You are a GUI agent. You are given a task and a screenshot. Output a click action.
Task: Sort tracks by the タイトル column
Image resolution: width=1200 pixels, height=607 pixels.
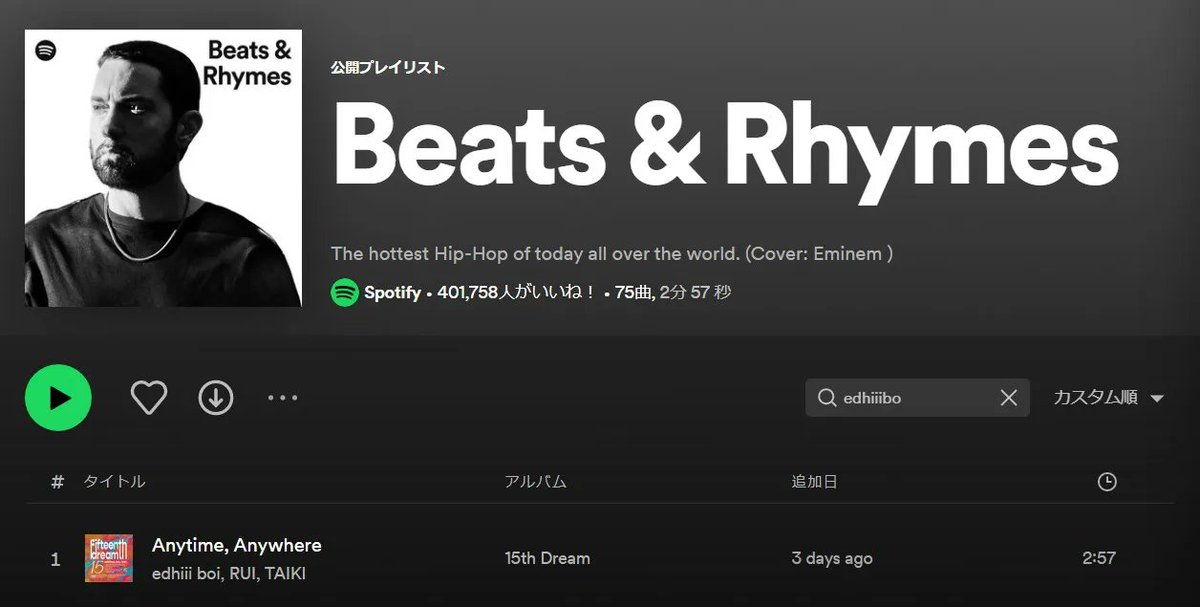point(114,482)
